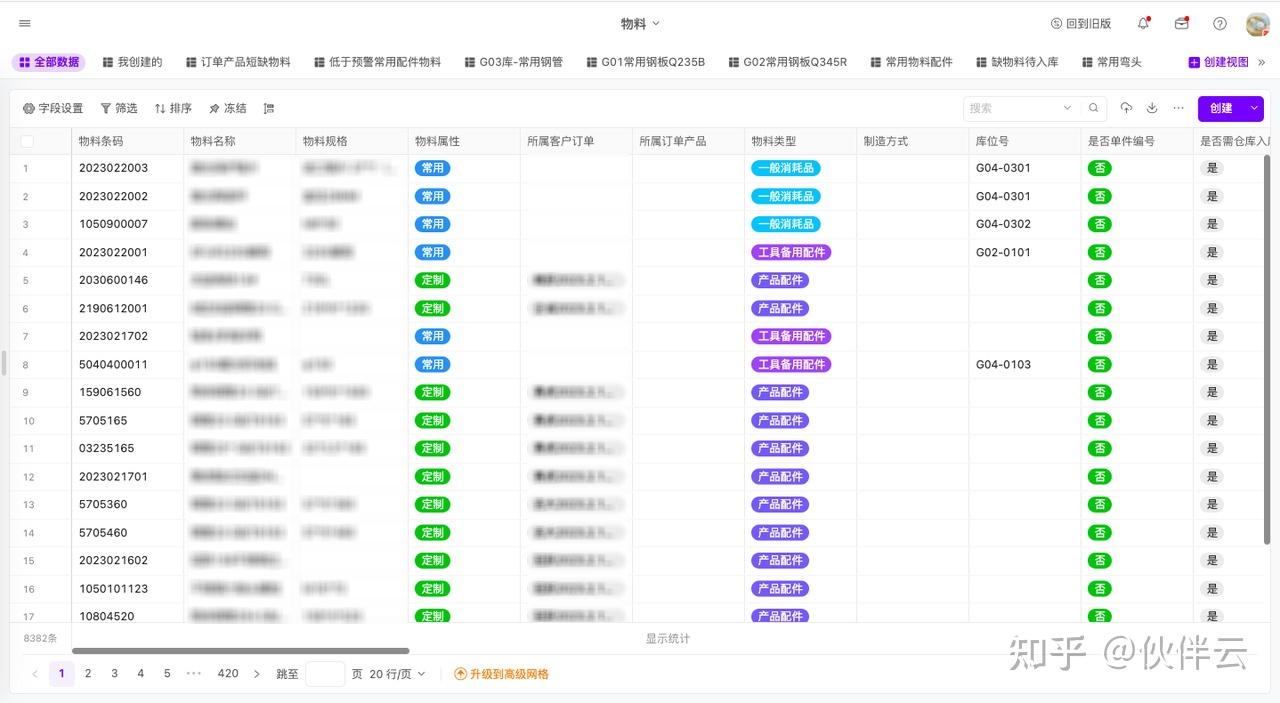Viewport: 1280px width, 703px height.
Task: Click the cloud import icon near search
Action: tap(1126, 108)
